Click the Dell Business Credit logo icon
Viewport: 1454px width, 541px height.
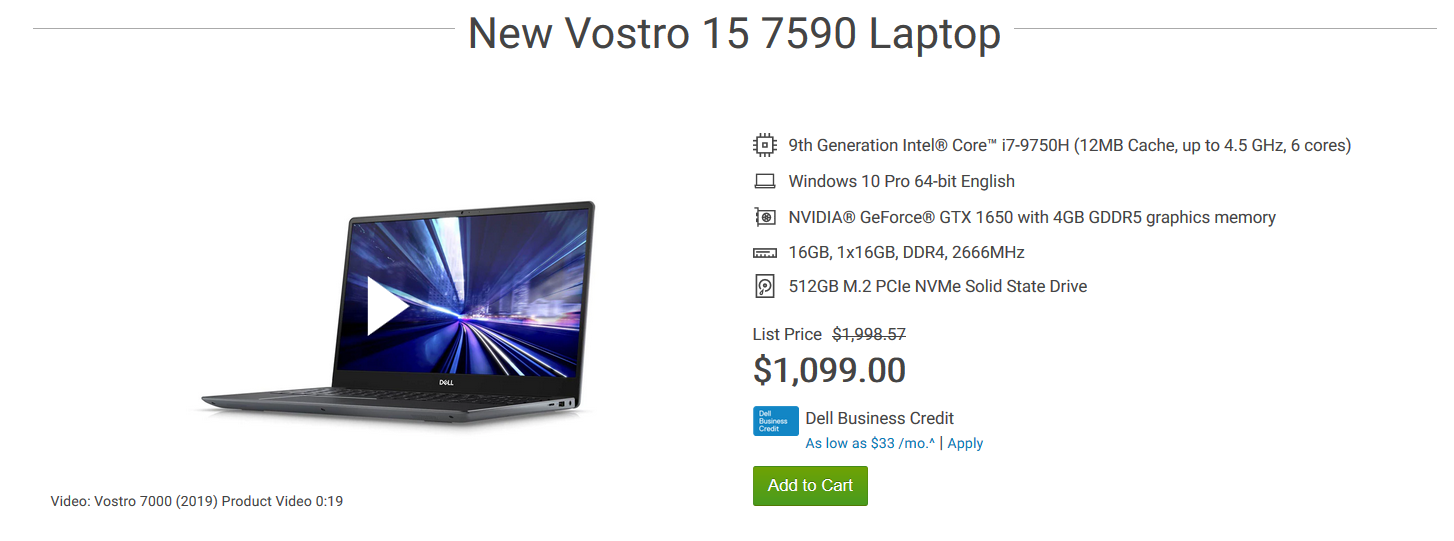pyautogui.click(x=775, y=421)
